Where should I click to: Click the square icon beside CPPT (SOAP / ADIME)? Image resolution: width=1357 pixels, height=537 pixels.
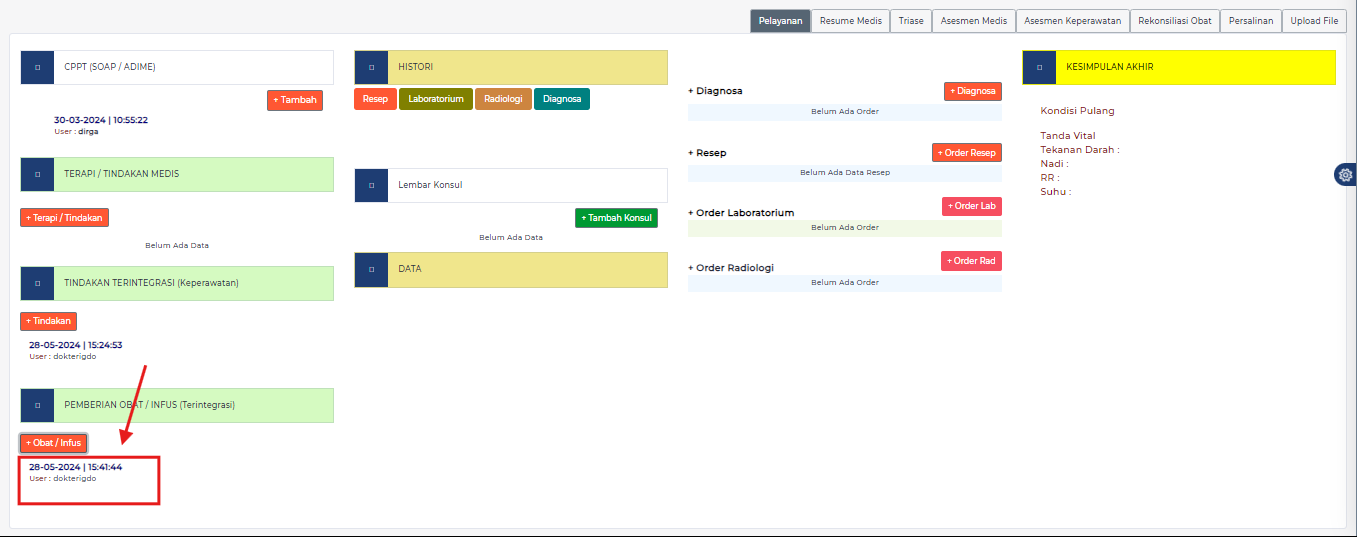click(38, 67)
